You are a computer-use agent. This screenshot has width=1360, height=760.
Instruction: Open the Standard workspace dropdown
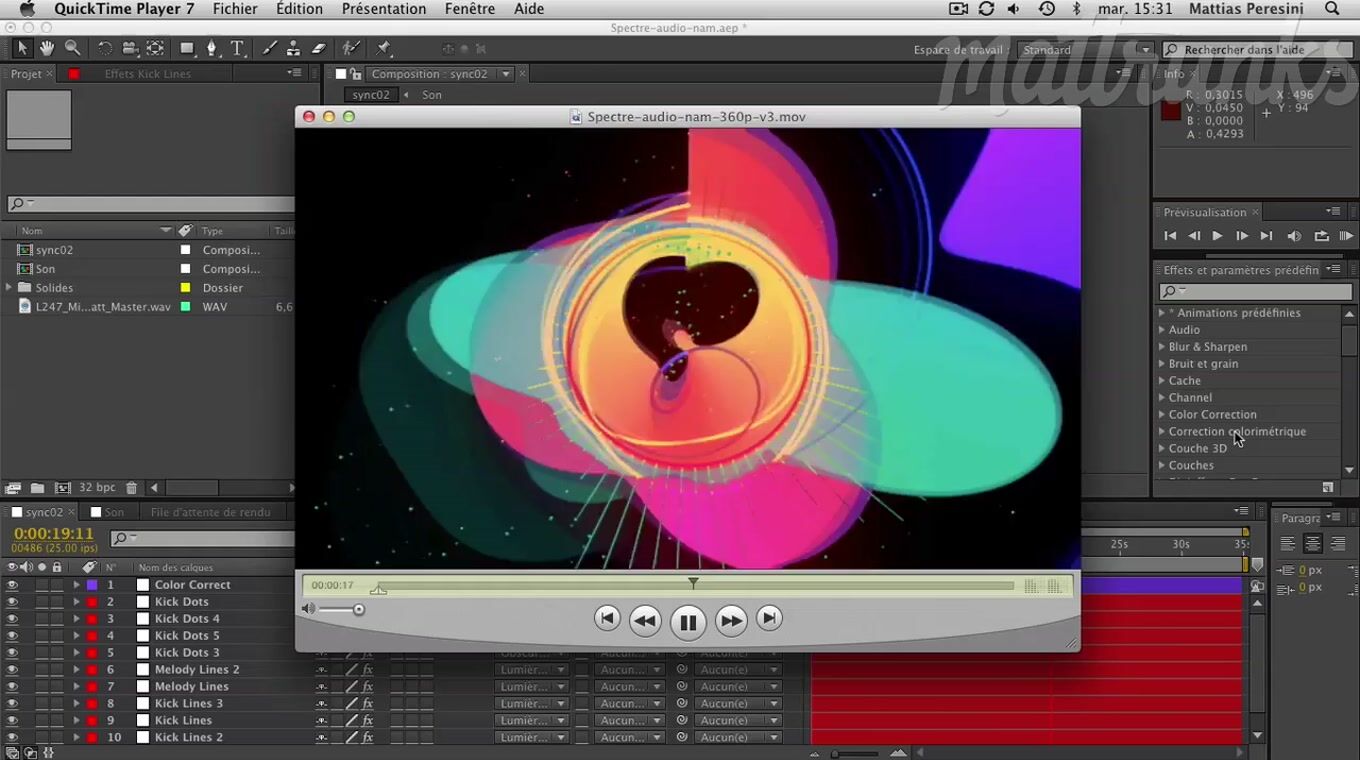pos(1086,50)
